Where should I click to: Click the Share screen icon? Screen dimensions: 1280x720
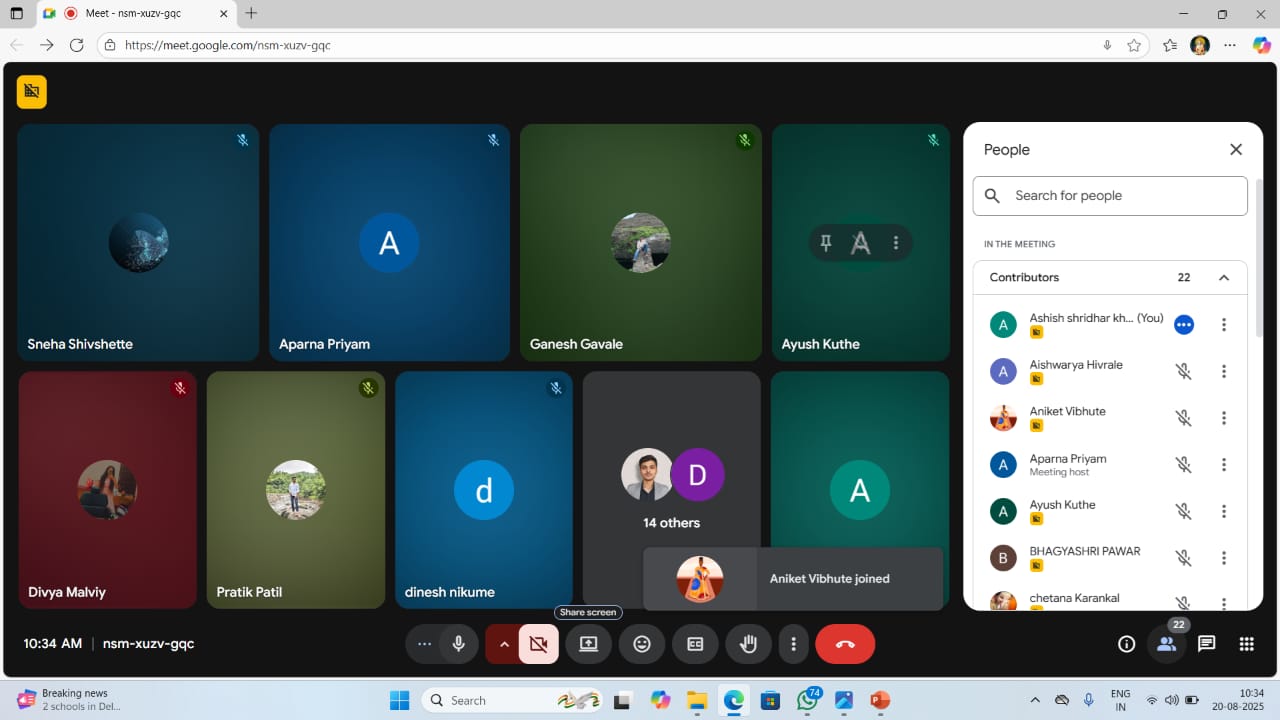tap(588, 644)
